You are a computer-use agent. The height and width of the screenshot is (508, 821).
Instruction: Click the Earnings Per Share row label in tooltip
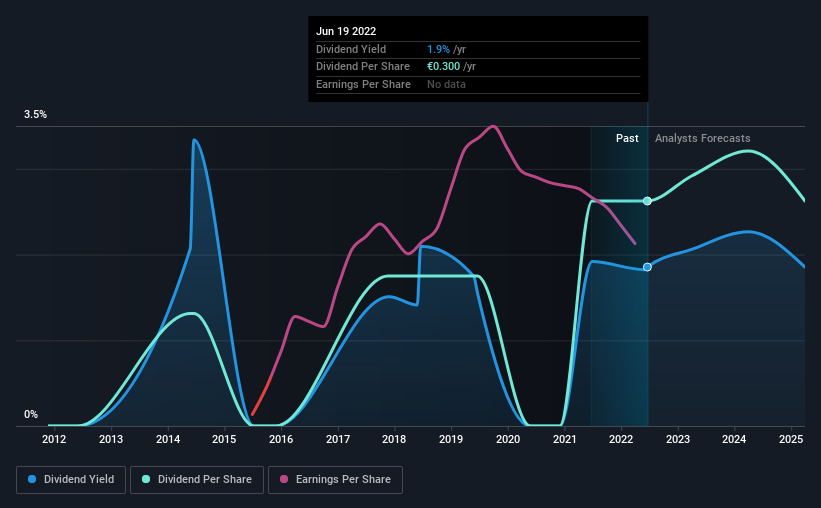click(363, 84)
